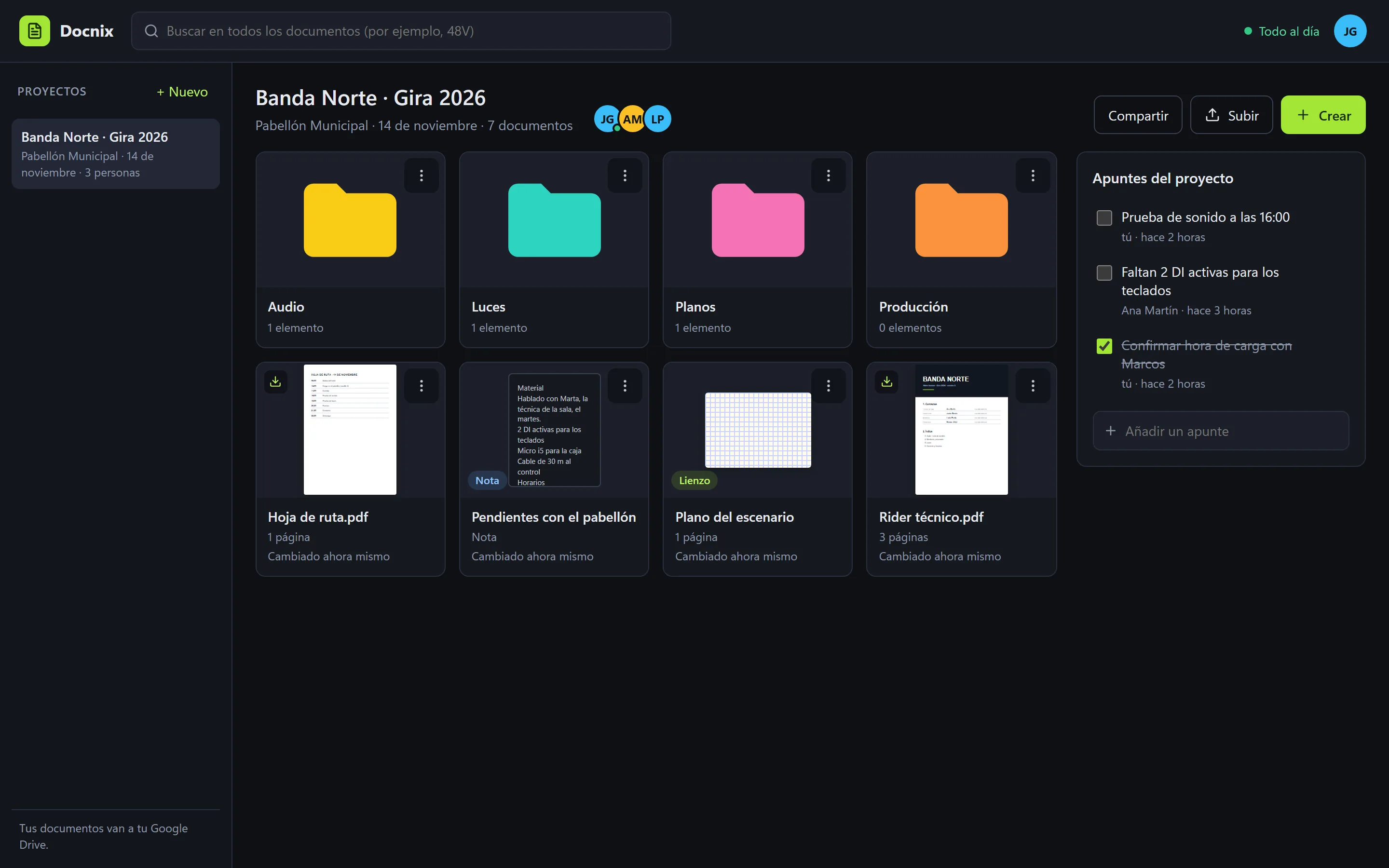
Task: Open Plano del escenario three-dot menu
Action: coord(828,386)
